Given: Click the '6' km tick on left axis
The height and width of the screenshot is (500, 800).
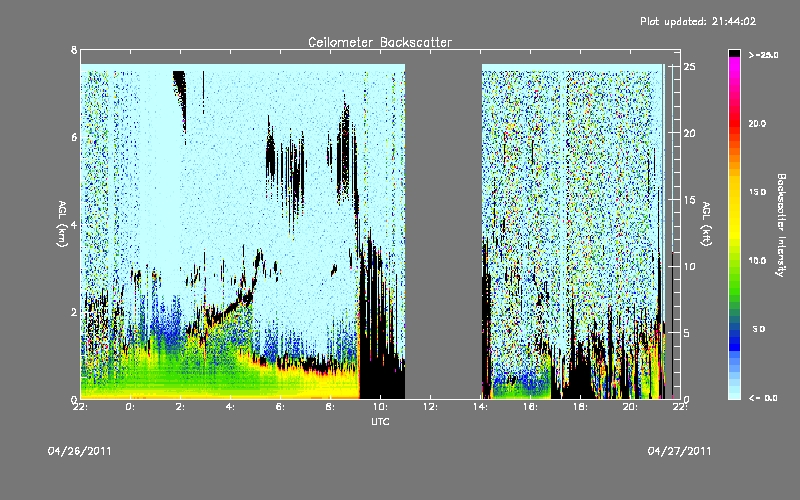Looking at the screenshot, I should point(74,137).
